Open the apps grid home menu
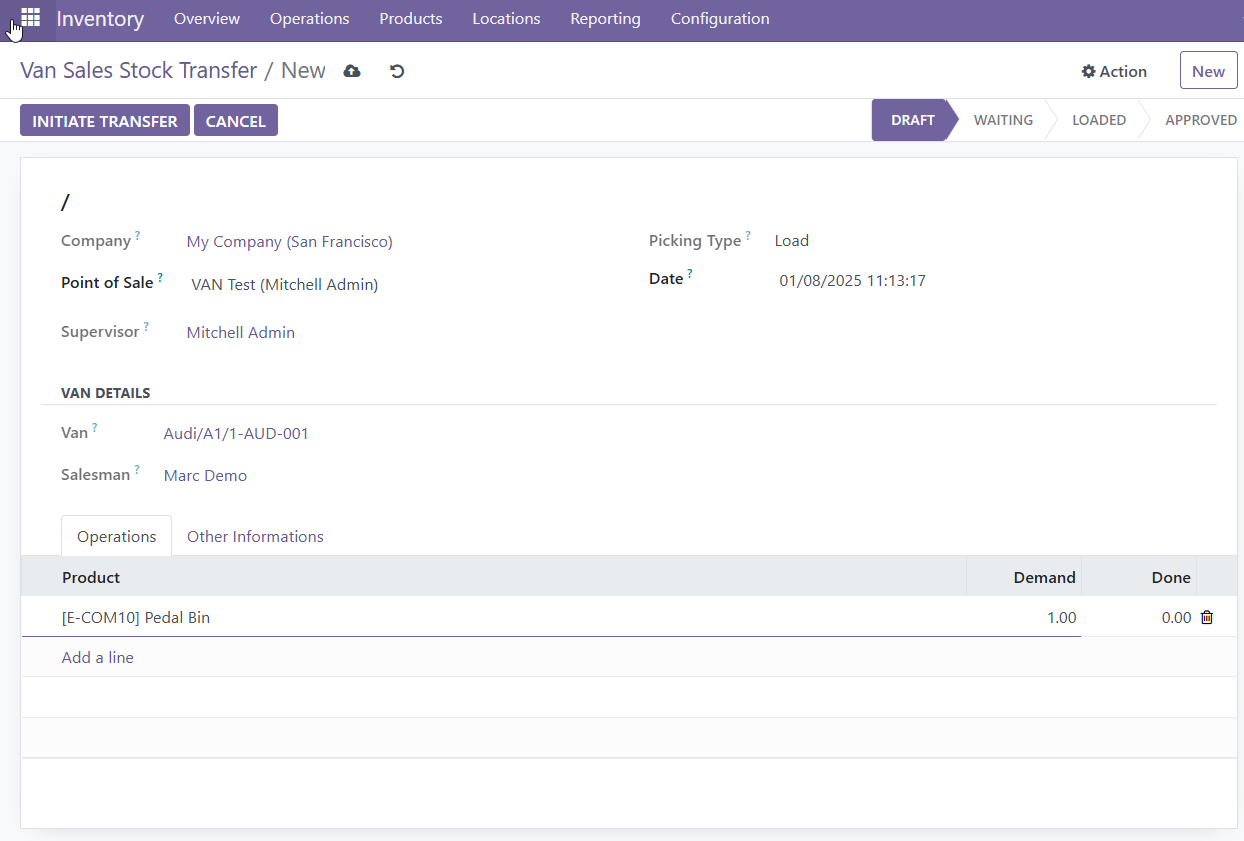The height and width of the screenshot is (841, 1244). pos(30,18)
